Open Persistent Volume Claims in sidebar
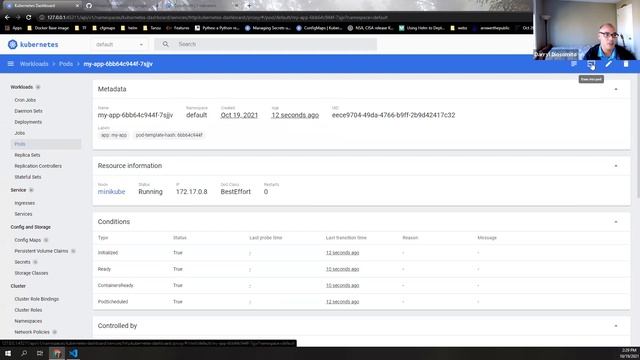Screen dimensions: 640x360 (41, 251)
